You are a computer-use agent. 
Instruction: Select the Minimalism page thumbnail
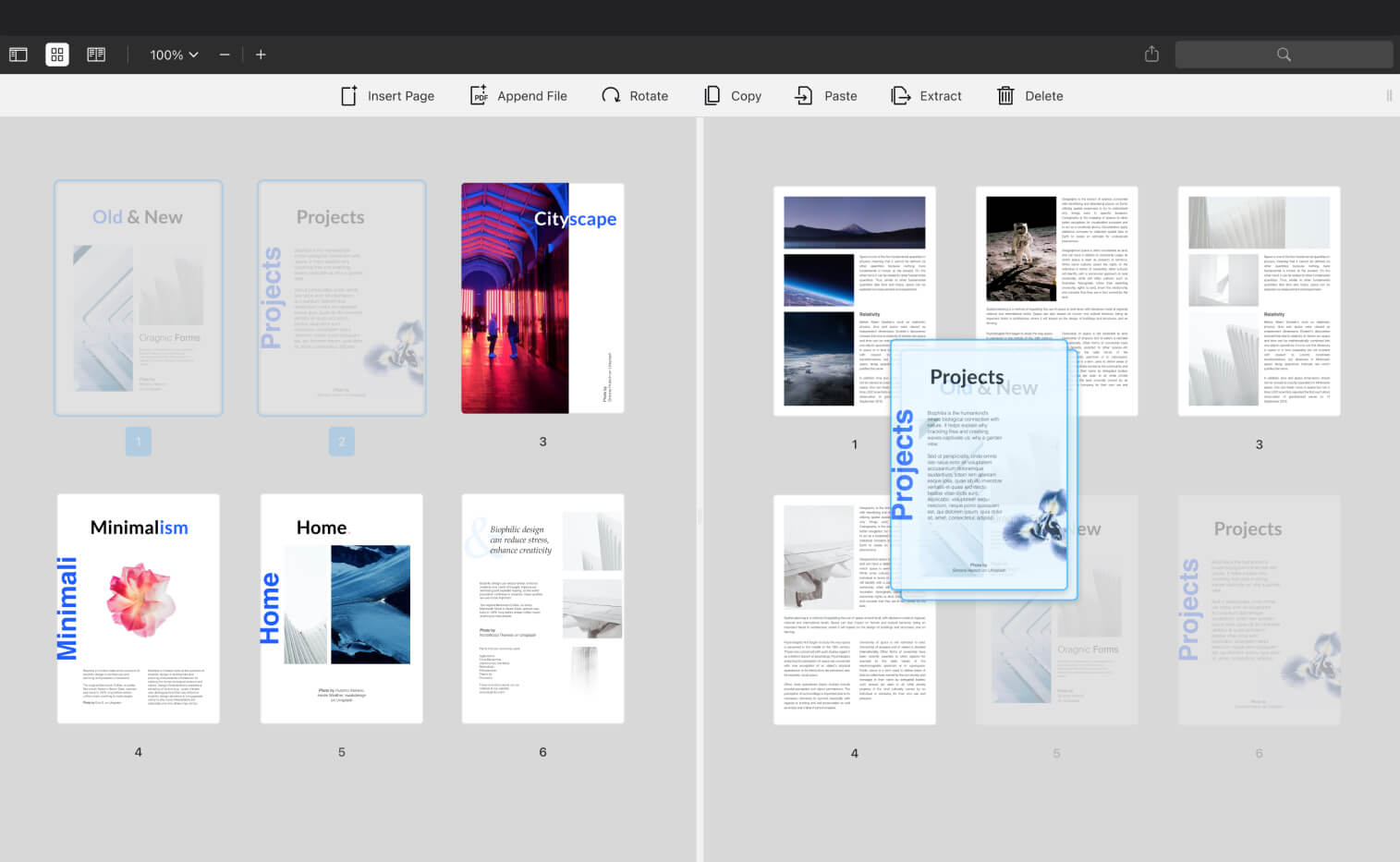point(139,608)
